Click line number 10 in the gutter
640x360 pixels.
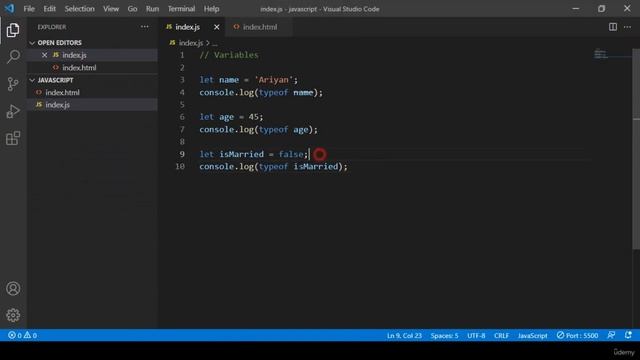180,167
